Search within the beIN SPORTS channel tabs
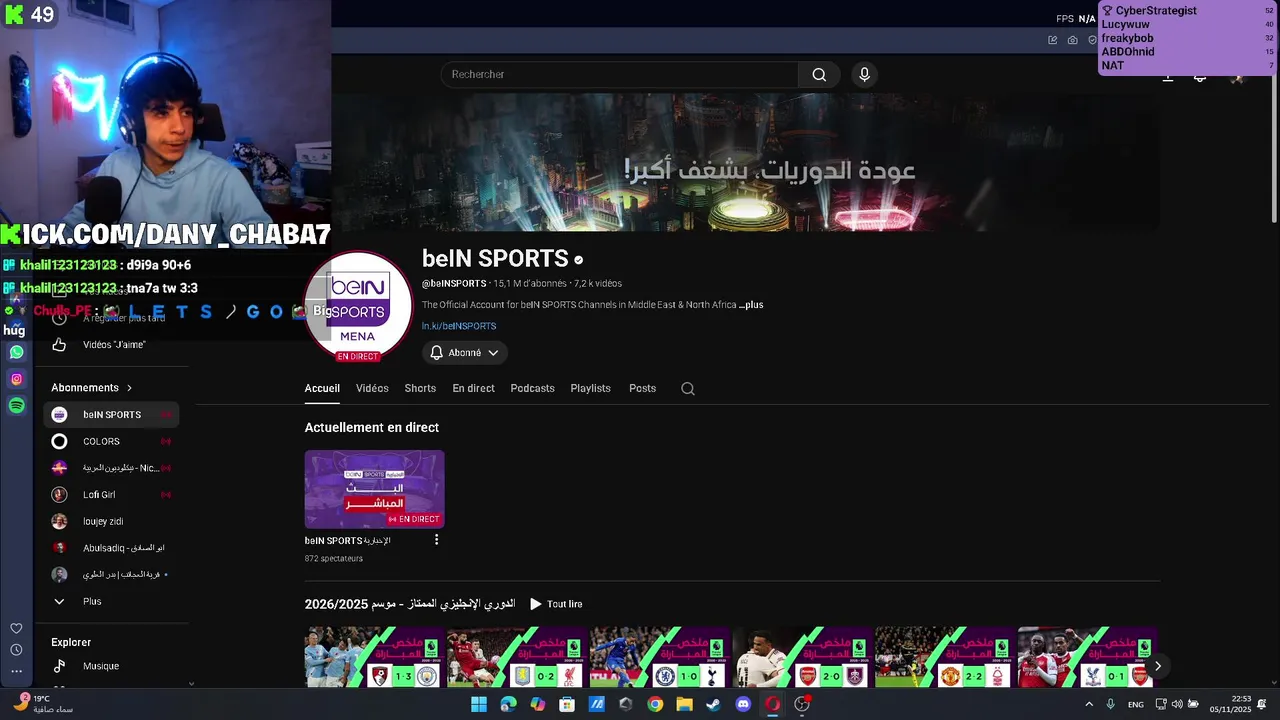 [688, 388]
